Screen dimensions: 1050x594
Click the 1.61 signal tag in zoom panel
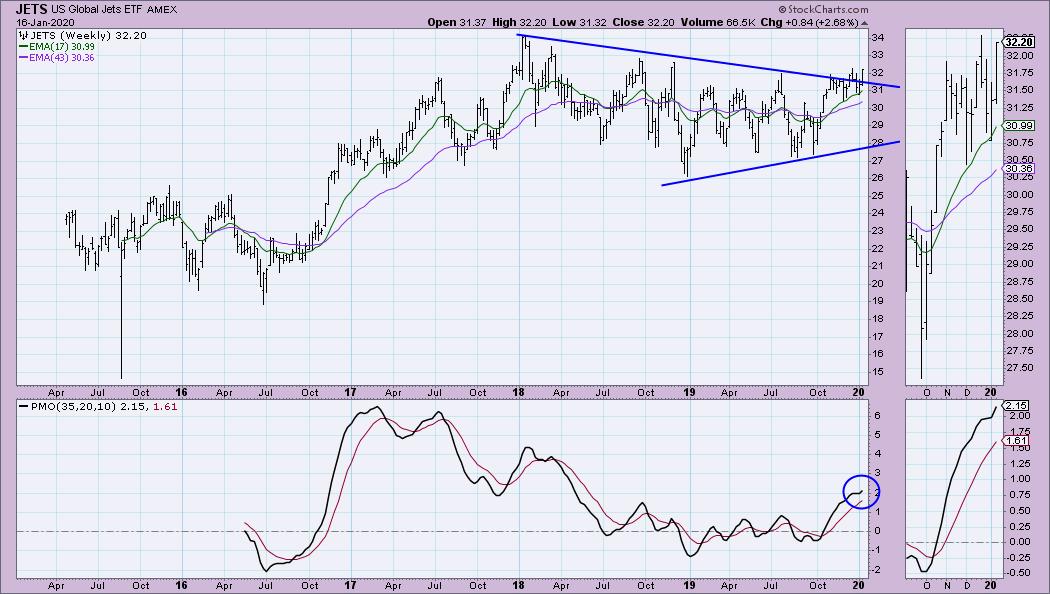point(1017,440)
